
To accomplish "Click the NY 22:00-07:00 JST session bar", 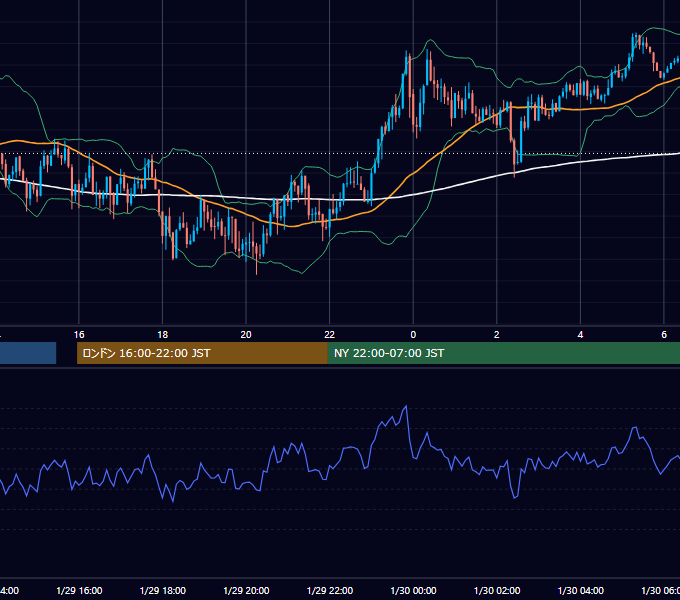I will tap(503, 353).
